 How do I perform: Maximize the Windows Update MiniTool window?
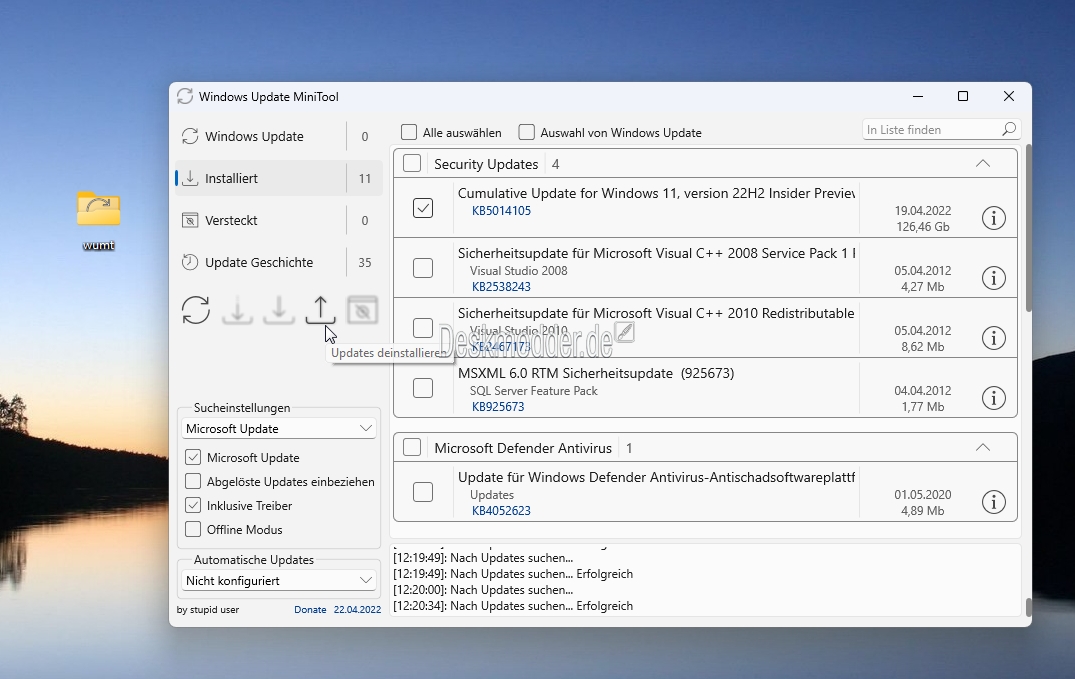coord(963,96)
